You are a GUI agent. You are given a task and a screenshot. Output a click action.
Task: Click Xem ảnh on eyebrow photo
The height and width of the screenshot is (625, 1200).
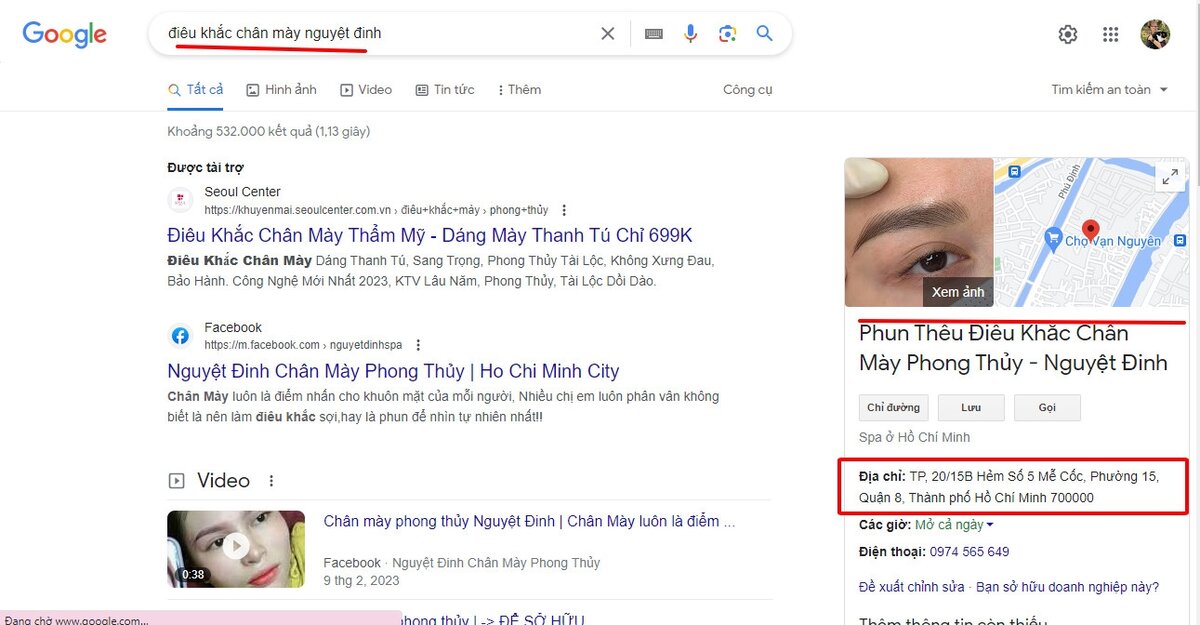[x=958, y=292]
